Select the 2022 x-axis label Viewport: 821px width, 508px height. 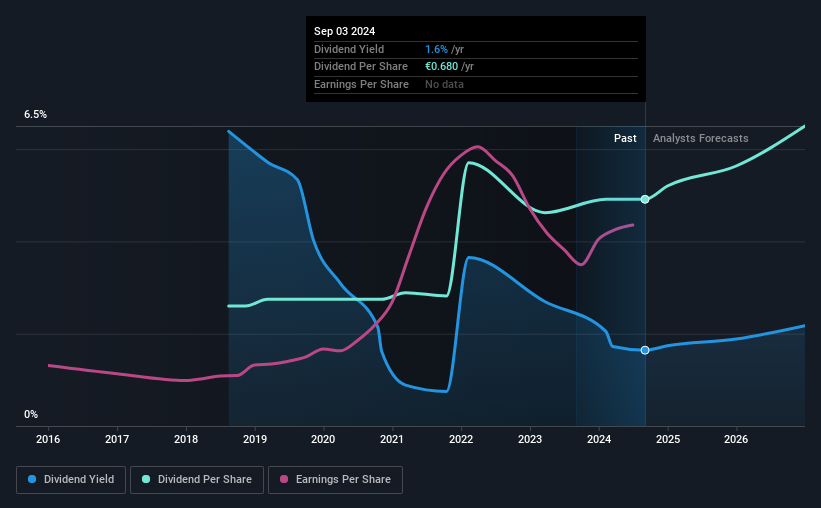[x=461, y=439]
